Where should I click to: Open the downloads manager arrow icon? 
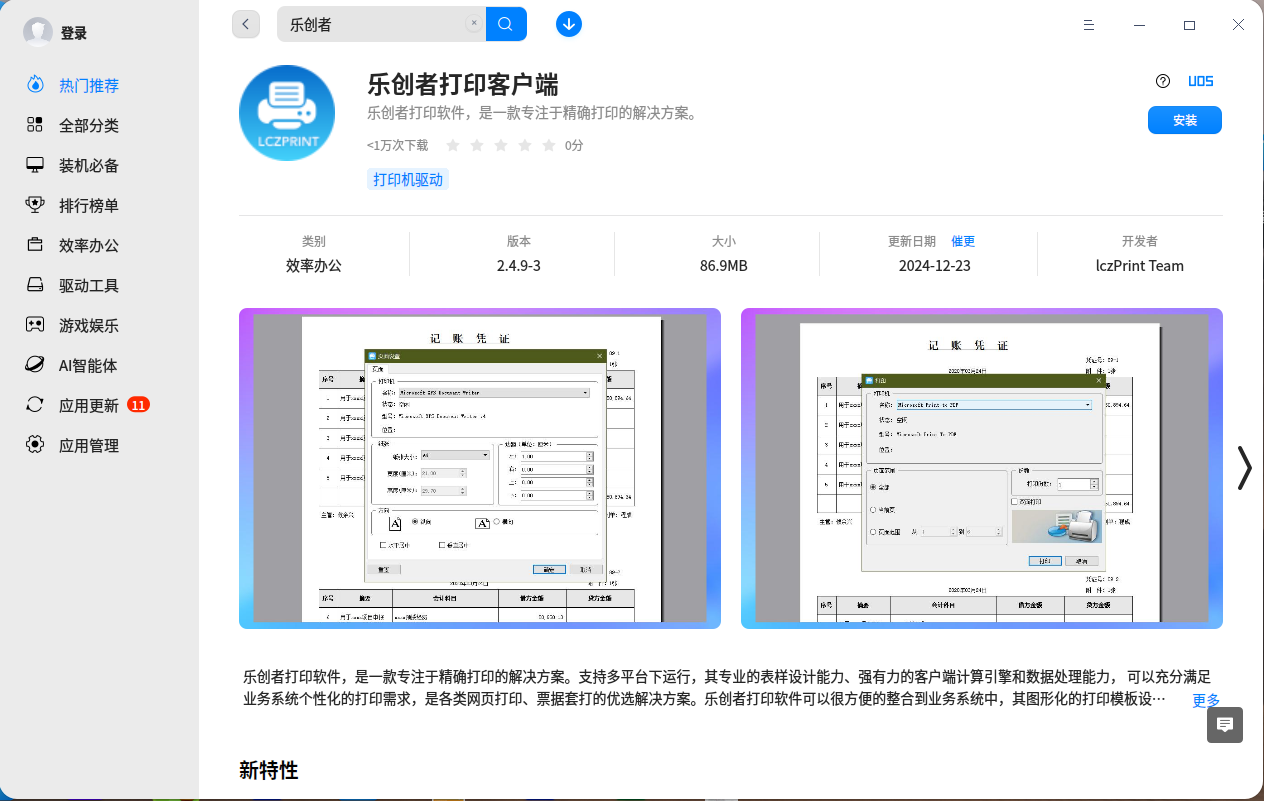(569, 24)
